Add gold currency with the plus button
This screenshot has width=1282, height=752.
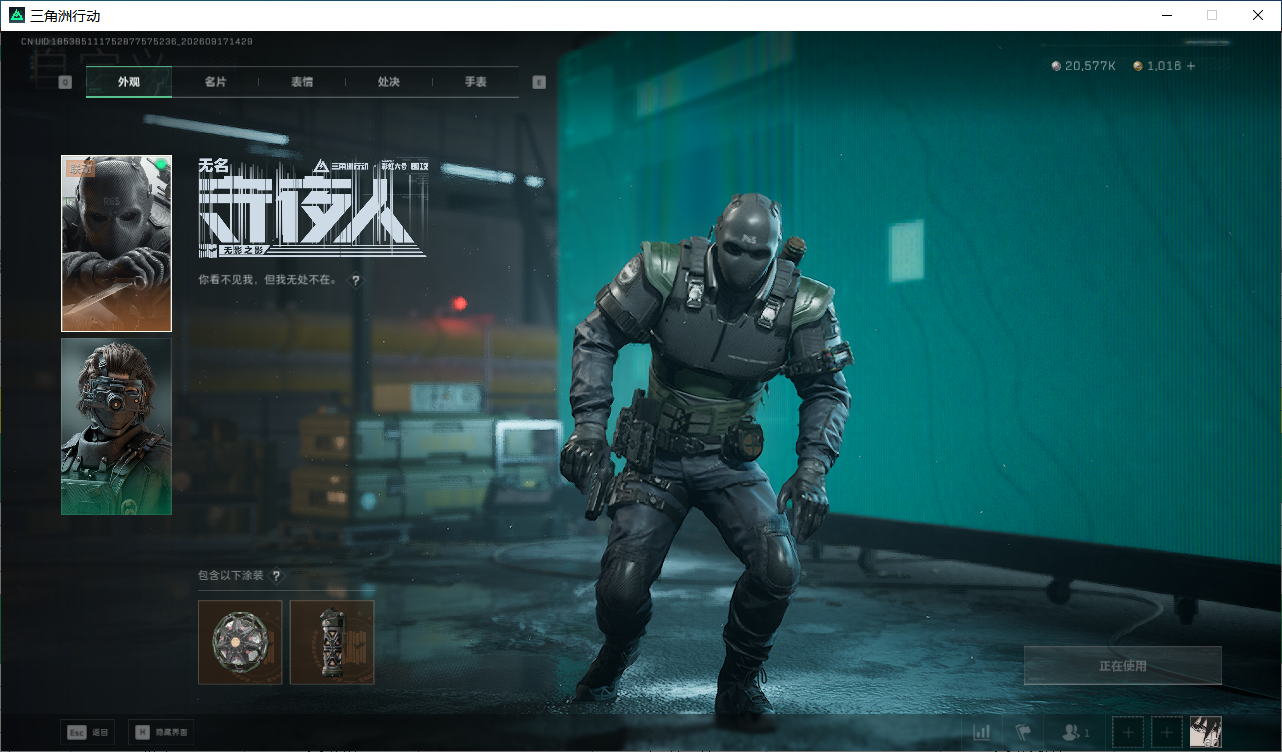coord(1191,66)
